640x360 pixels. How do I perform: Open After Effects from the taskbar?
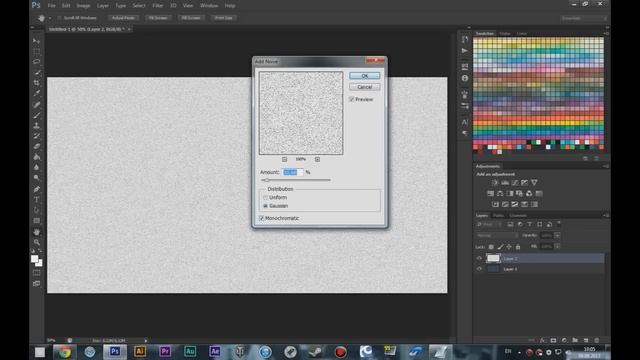215,351
